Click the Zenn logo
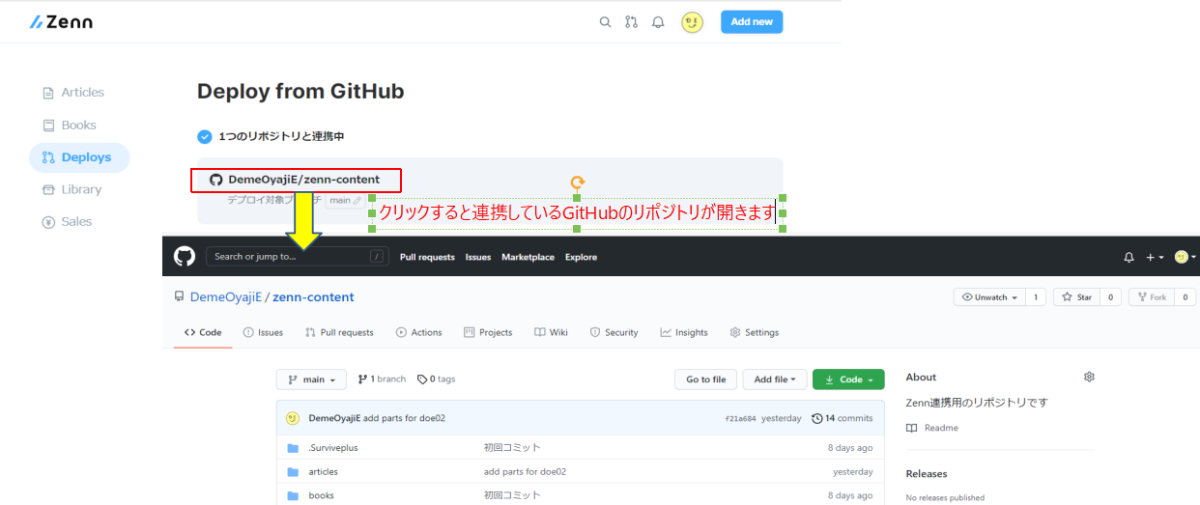This screenshot has height=505, width=1200. click(61, 21)
